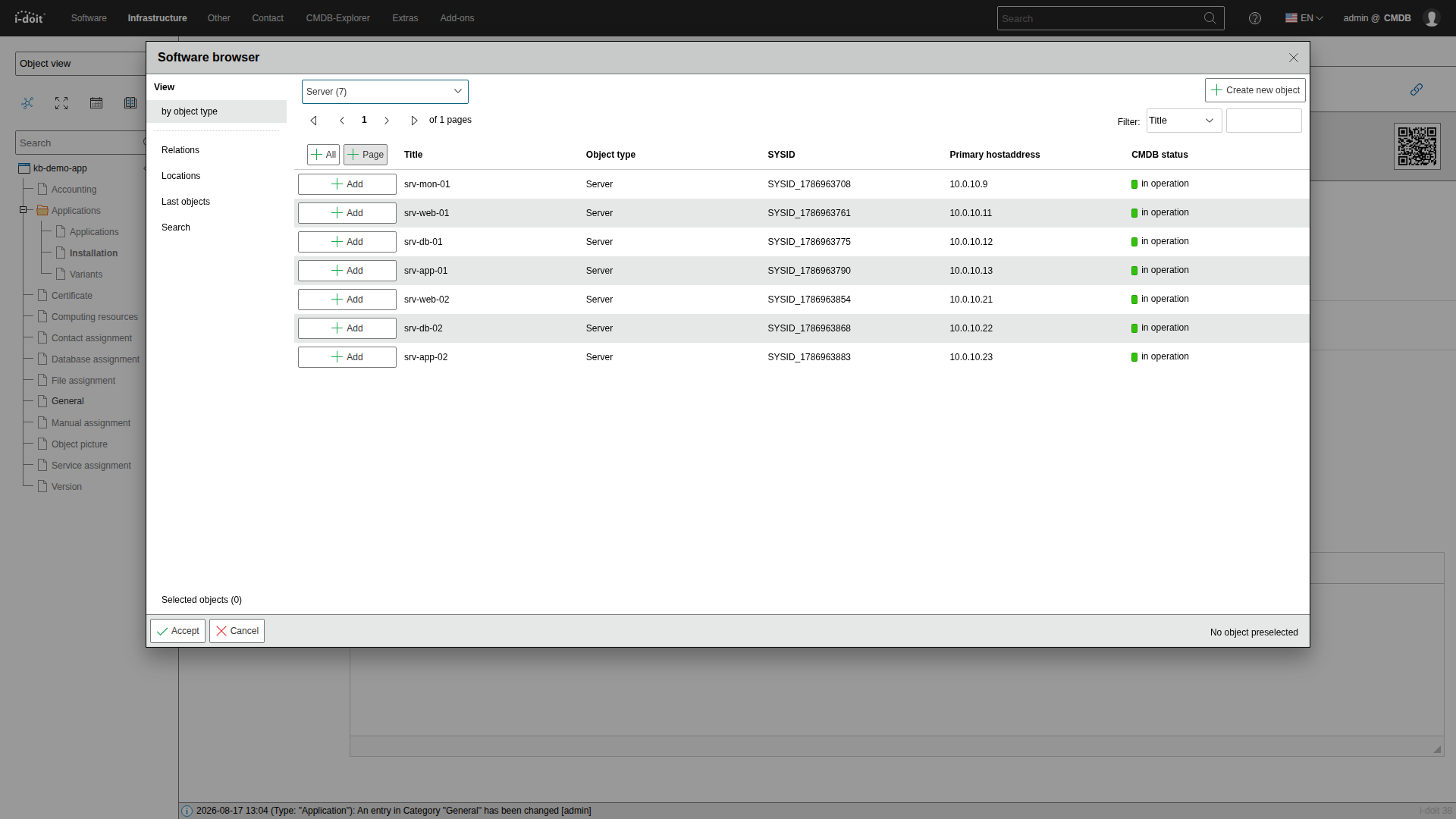Add srv-mon-01 to selection
1456x819 pixels.
click(347, 184)
